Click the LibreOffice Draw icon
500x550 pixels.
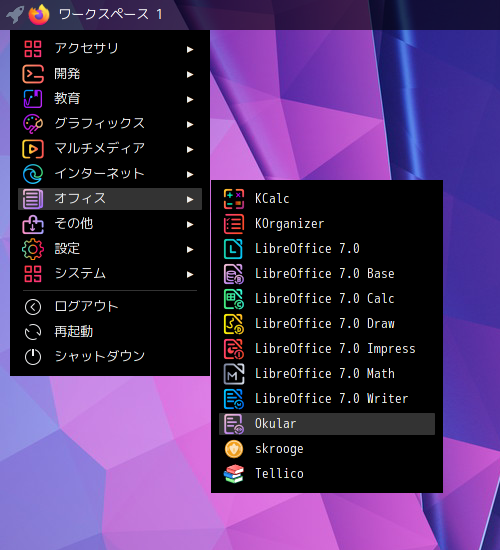(x=234, y=324)
